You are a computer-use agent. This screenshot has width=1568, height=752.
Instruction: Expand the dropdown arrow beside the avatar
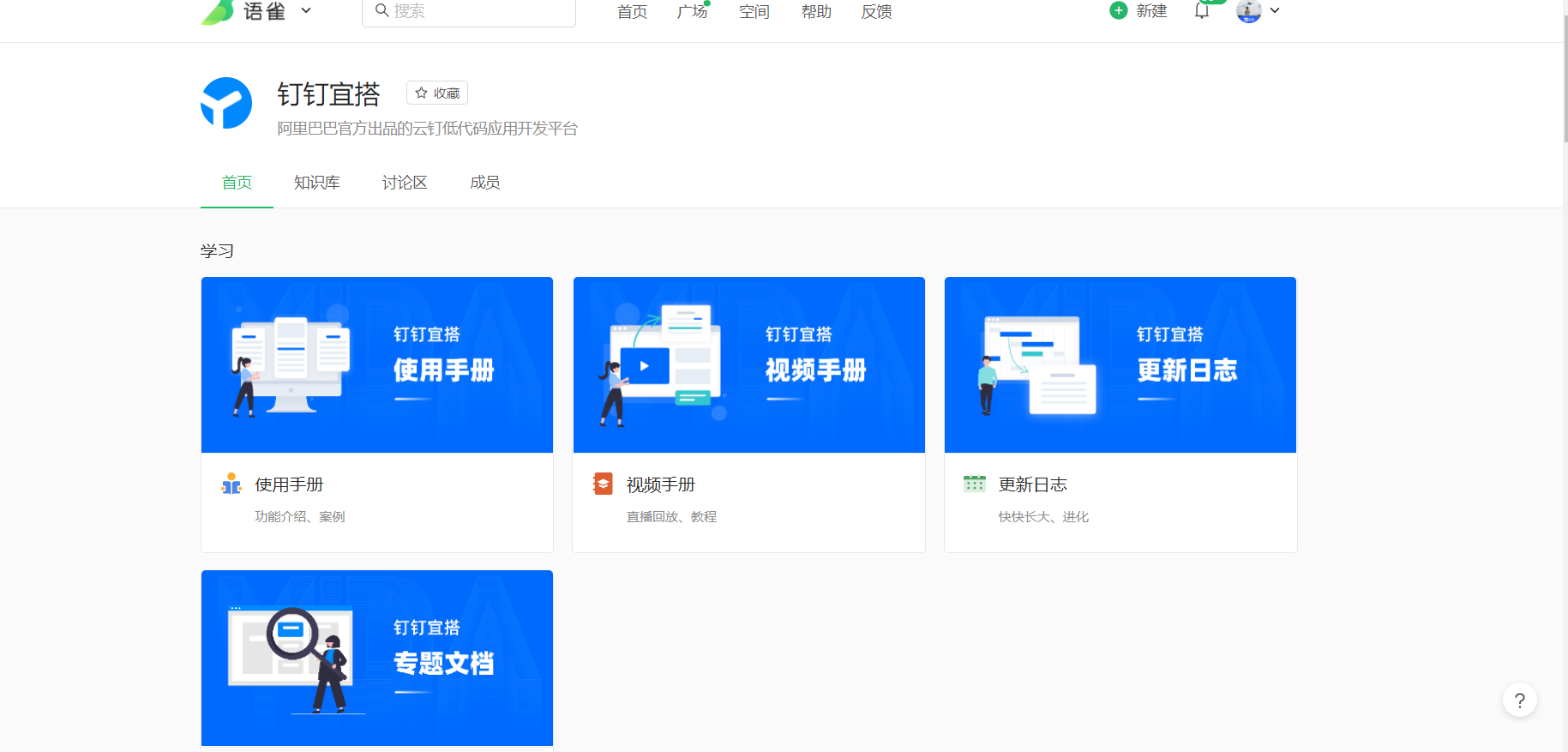(x=1275, y=10)
